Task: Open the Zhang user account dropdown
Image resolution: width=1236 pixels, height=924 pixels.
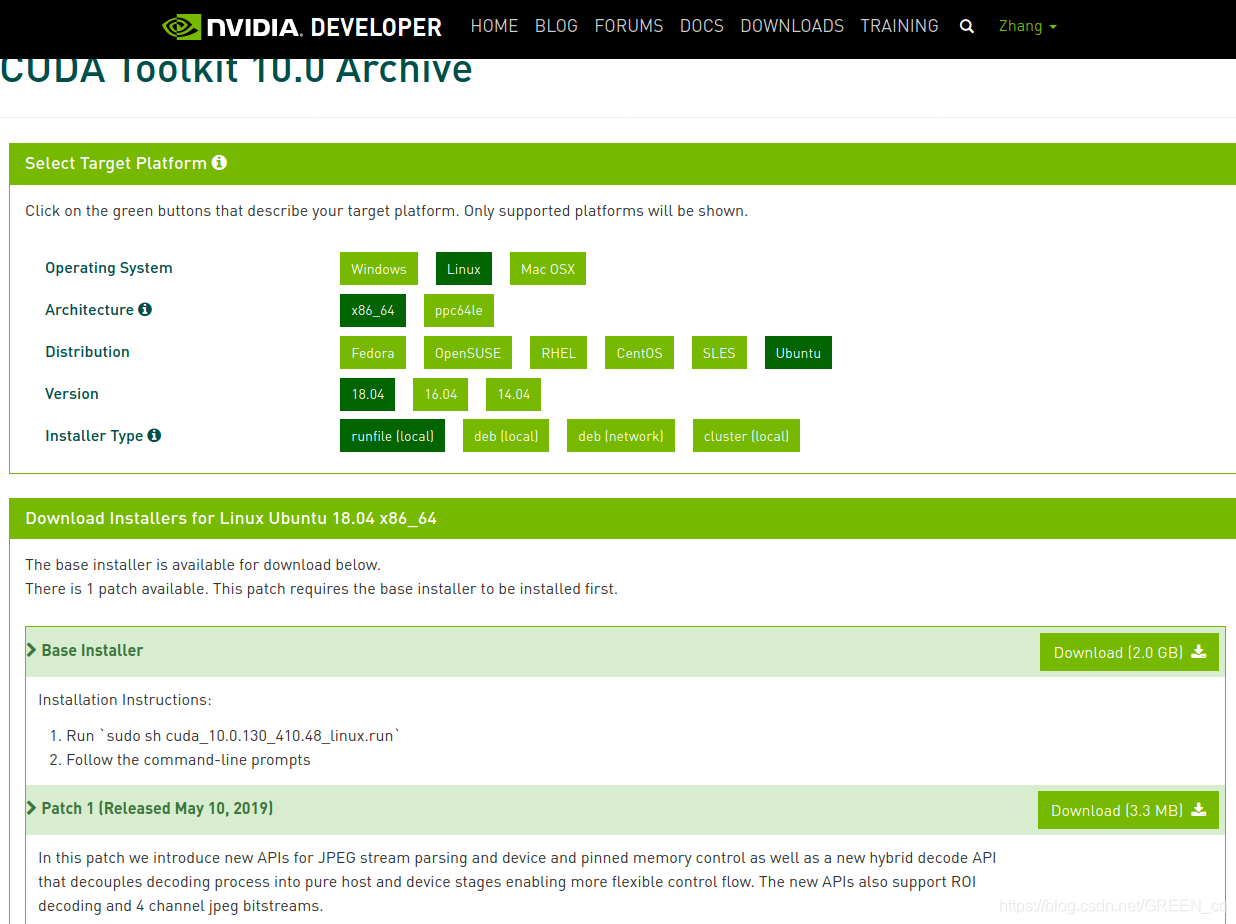Action: (x=1028, y=26)
